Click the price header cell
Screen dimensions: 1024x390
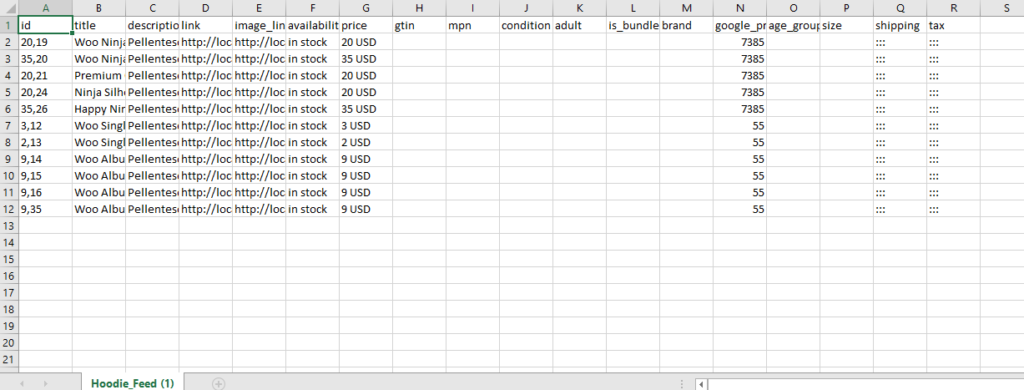click(x=366, y=25)
